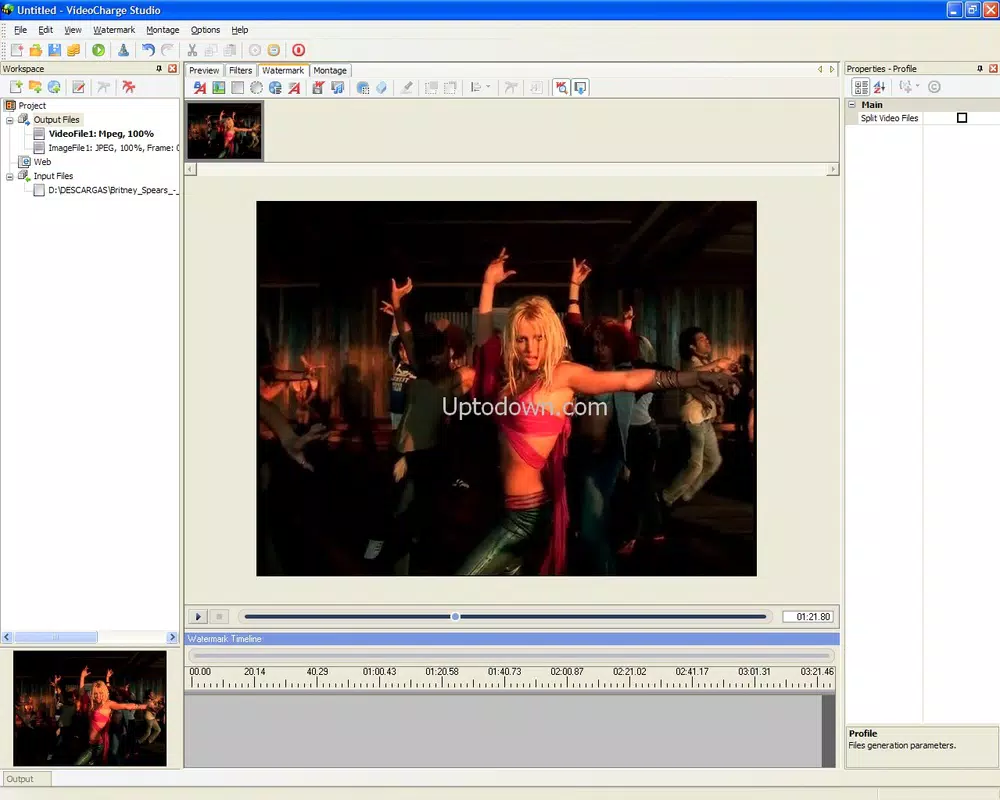Click the video seek slider handle
Viewport: 1000px width, 800px height.
coord(455,617)
